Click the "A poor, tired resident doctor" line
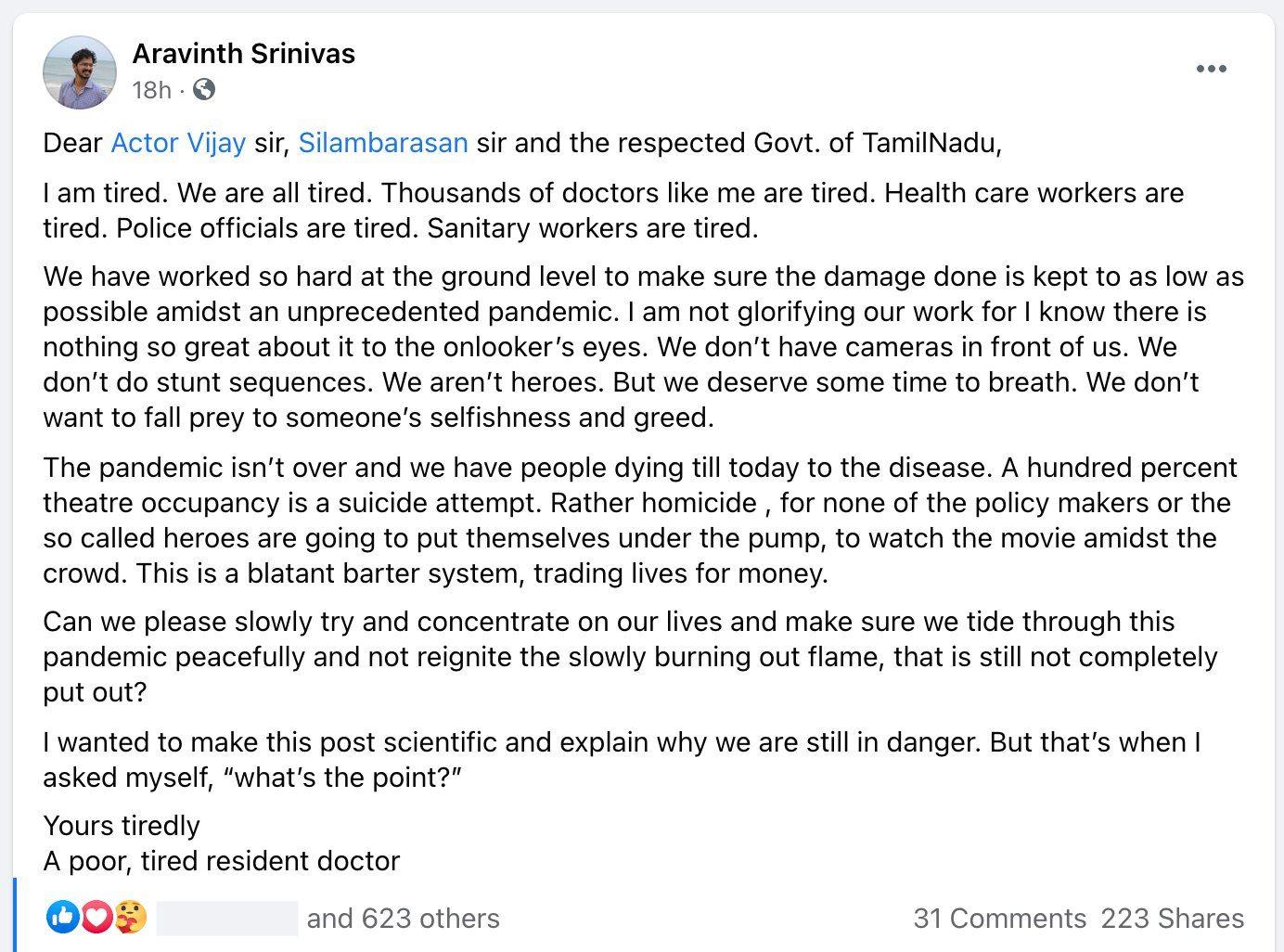1284x952 pixels. click(x=222, y=861)
